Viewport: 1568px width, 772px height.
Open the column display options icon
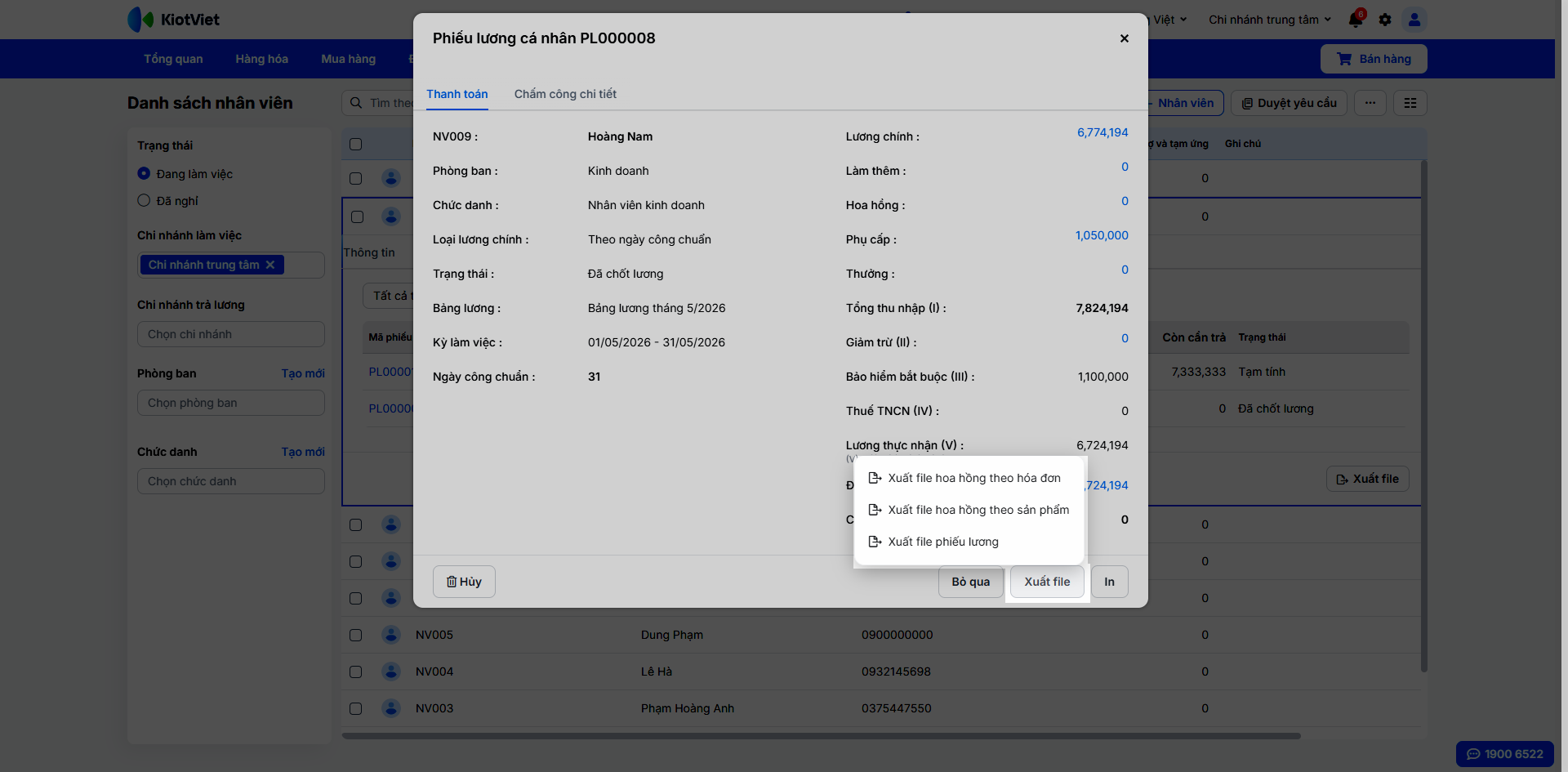[1410, 103]
